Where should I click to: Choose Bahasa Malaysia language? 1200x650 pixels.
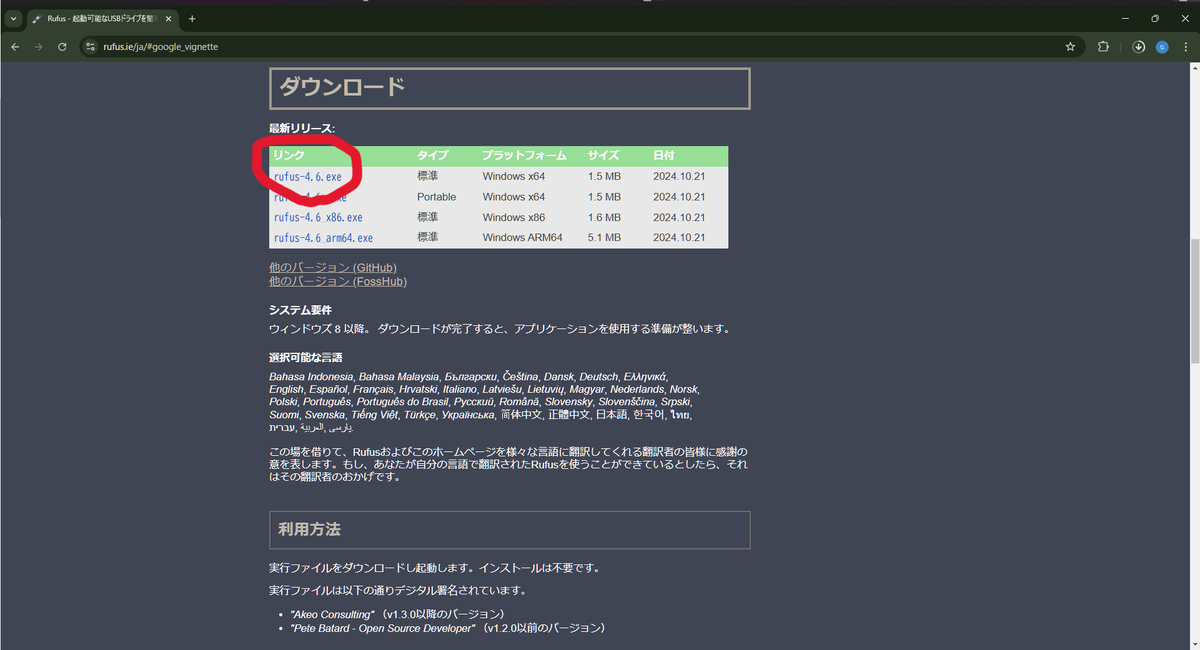coord(399,376)
